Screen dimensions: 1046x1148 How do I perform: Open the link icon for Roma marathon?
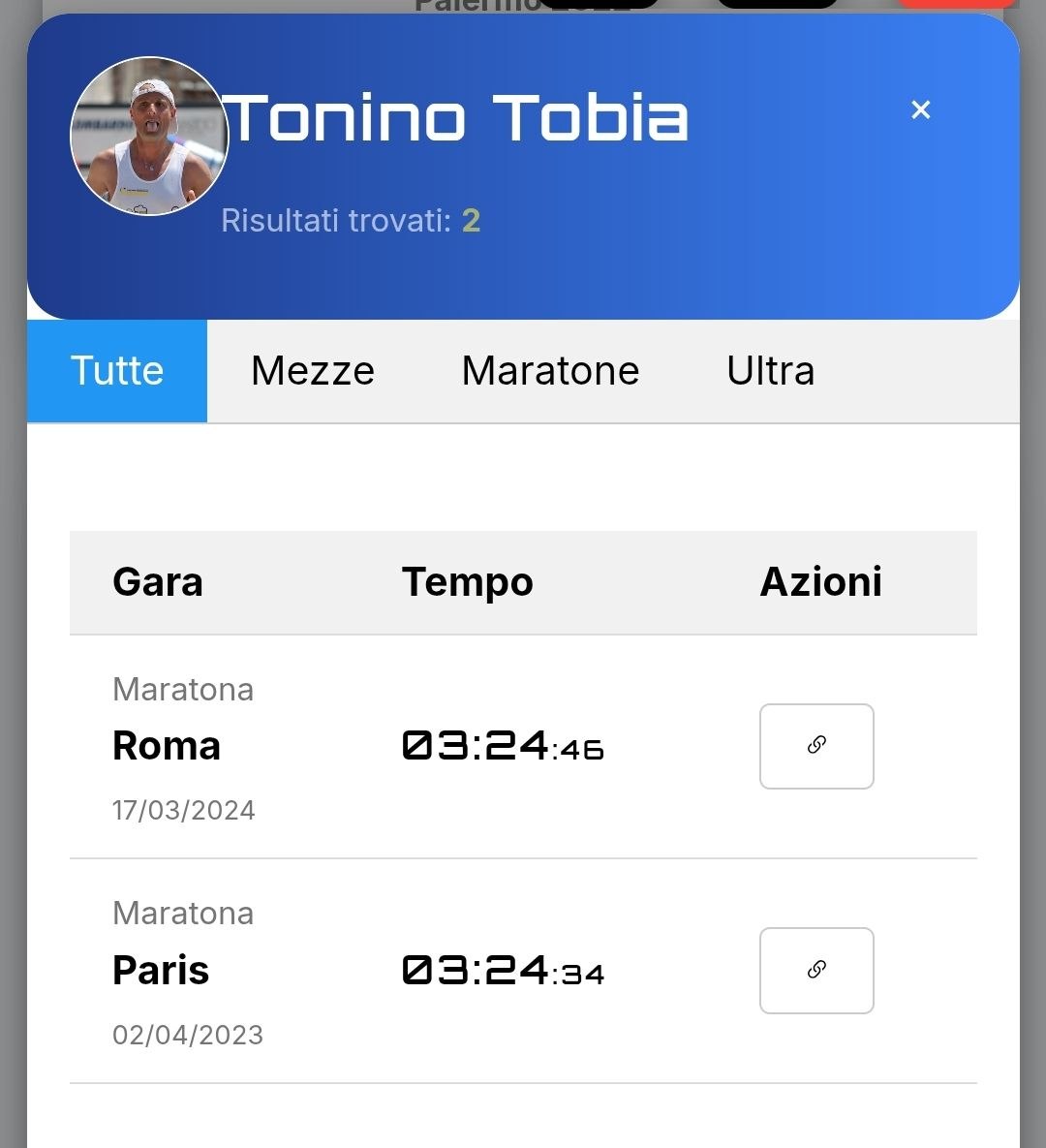(x=816, y=746)
